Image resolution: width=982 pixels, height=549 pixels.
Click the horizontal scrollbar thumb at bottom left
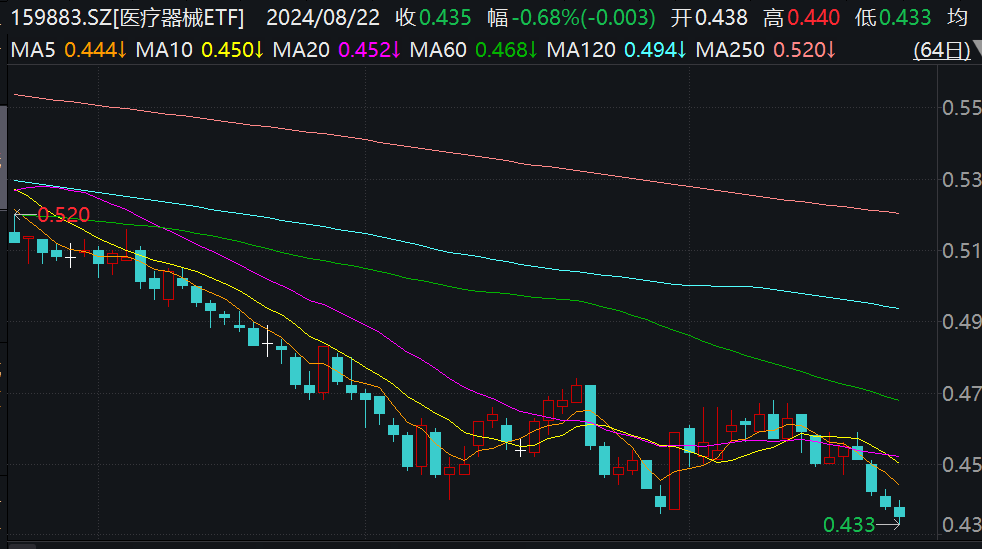tap(22, 546)
